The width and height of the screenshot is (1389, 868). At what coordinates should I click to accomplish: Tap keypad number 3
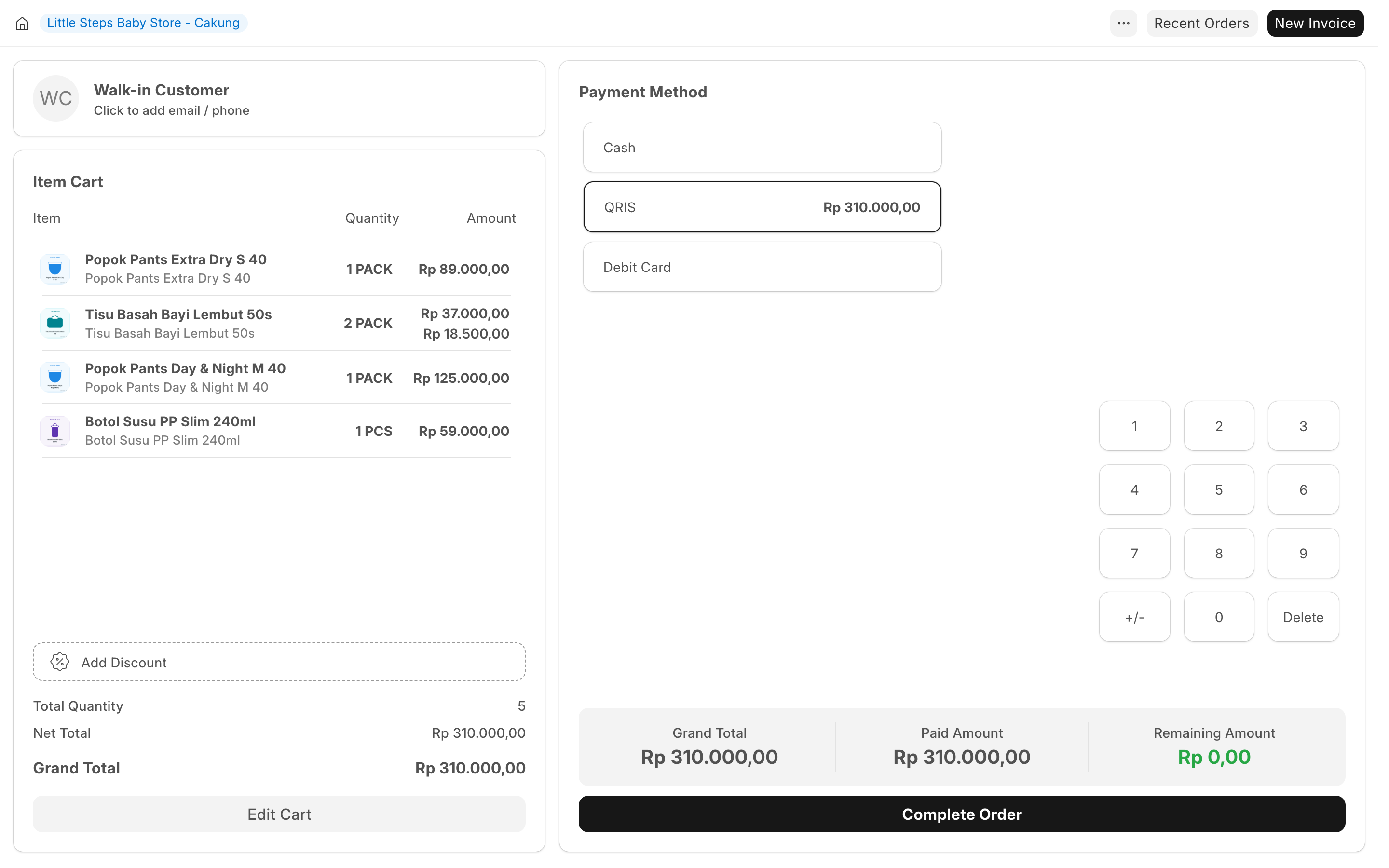coord(1303,426)
